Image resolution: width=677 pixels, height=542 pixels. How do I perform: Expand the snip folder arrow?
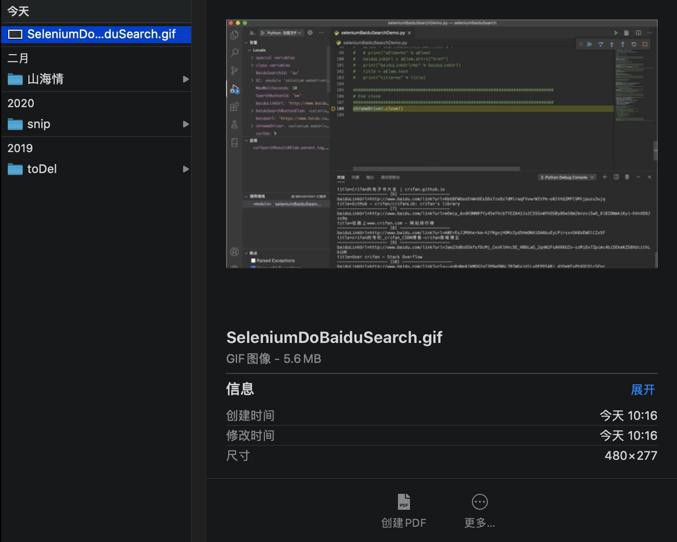tap(186, 124)
